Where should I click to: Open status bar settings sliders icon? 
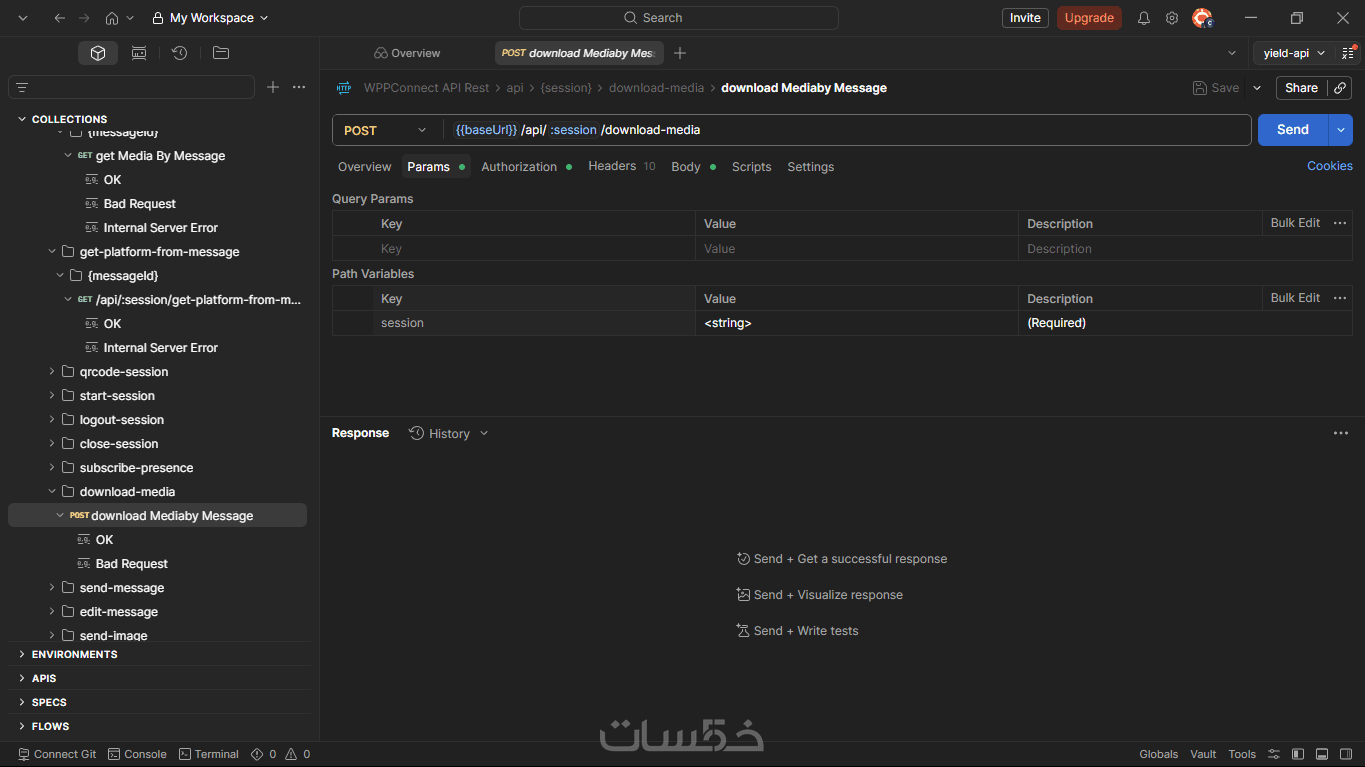pyautogui.click(x=1274, y=754)
